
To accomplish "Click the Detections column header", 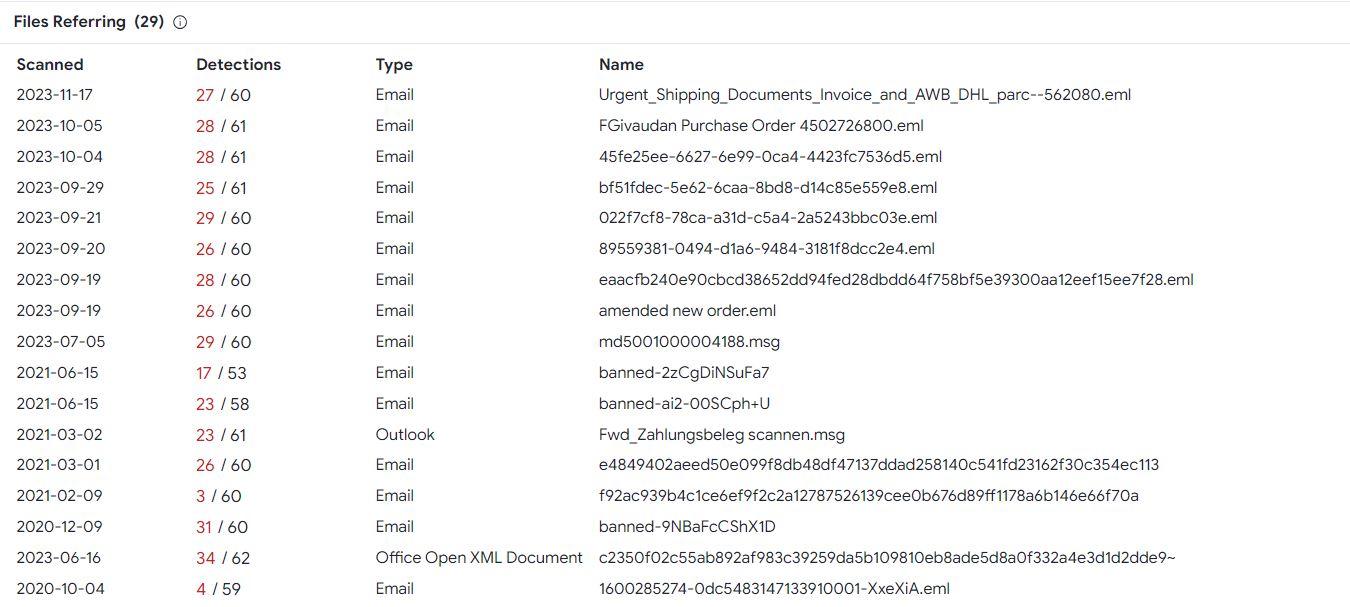I will coord(238,65).
